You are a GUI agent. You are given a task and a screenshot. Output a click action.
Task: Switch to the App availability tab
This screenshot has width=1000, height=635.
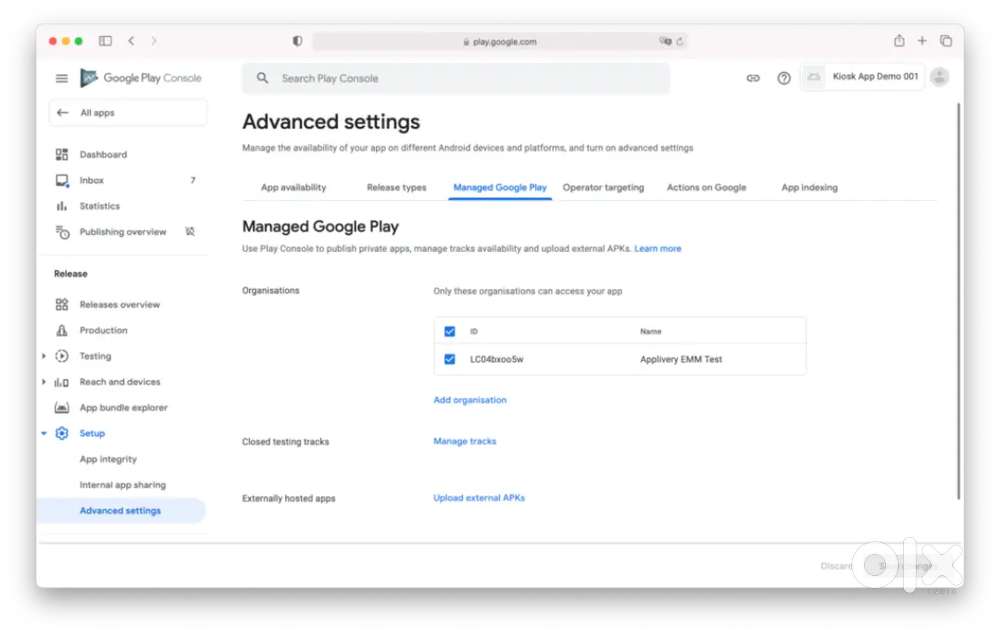pos(293,188)
